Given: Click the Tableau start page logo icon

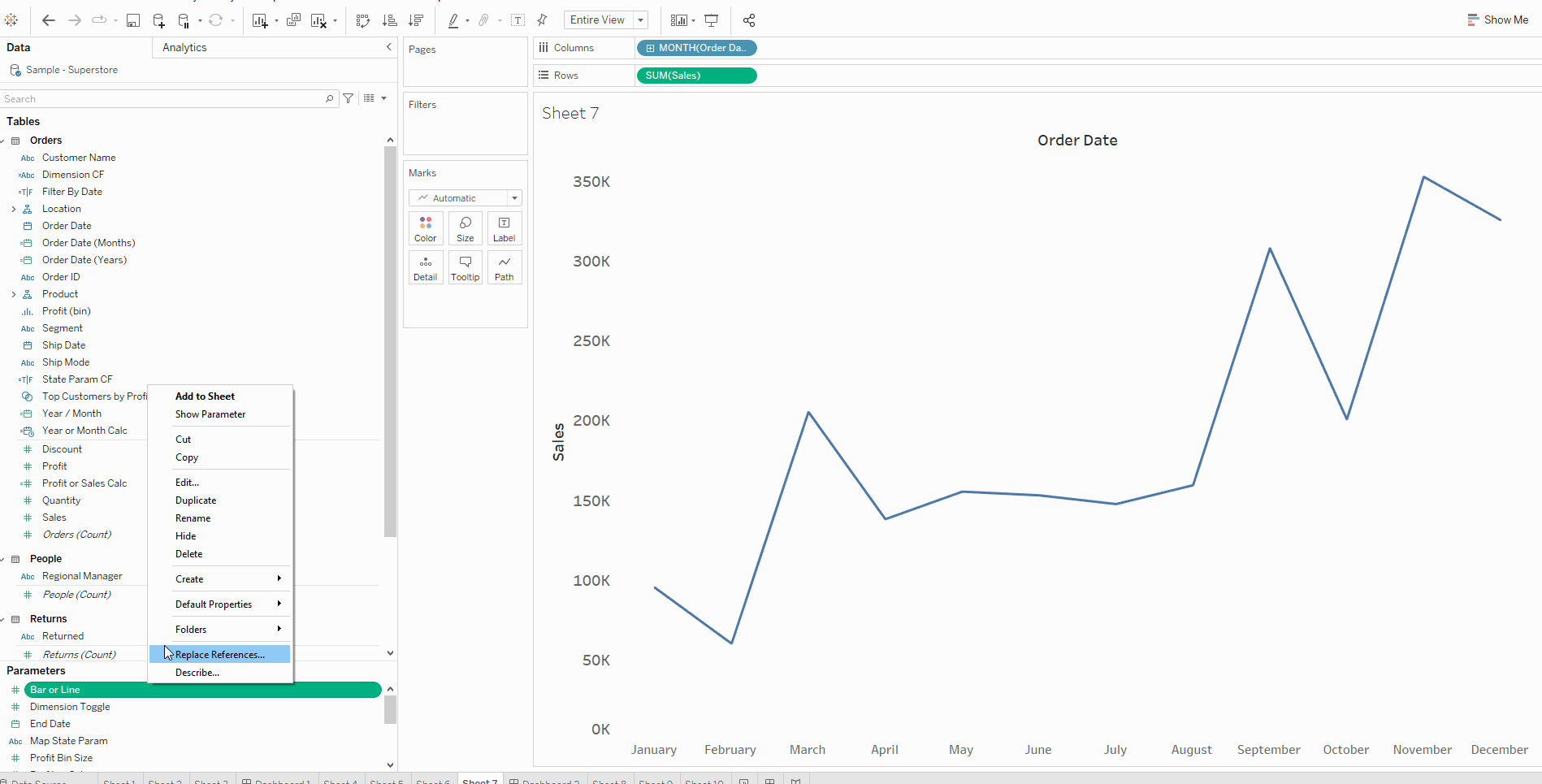Looking at the screenshot, I should point(11,20).
